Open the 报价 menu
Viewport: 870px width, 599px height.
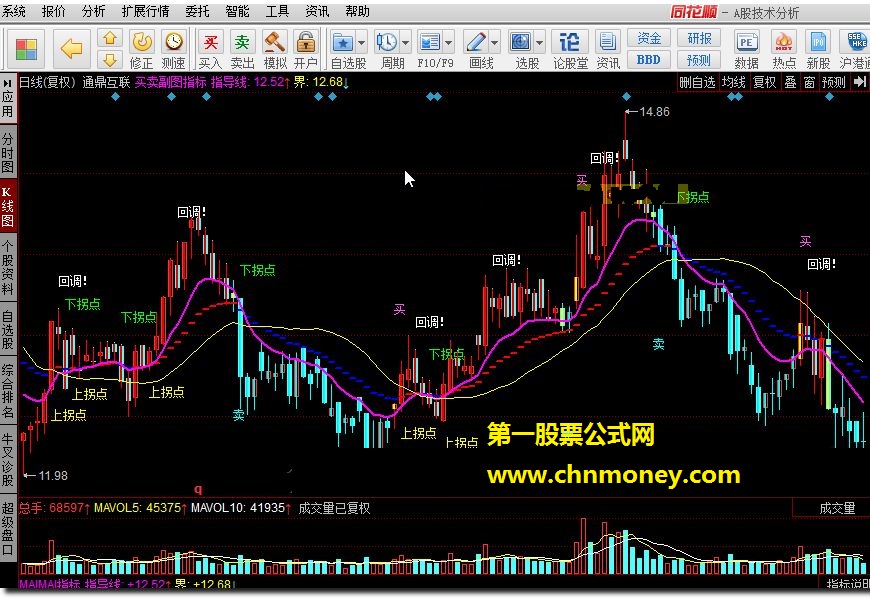54,11
